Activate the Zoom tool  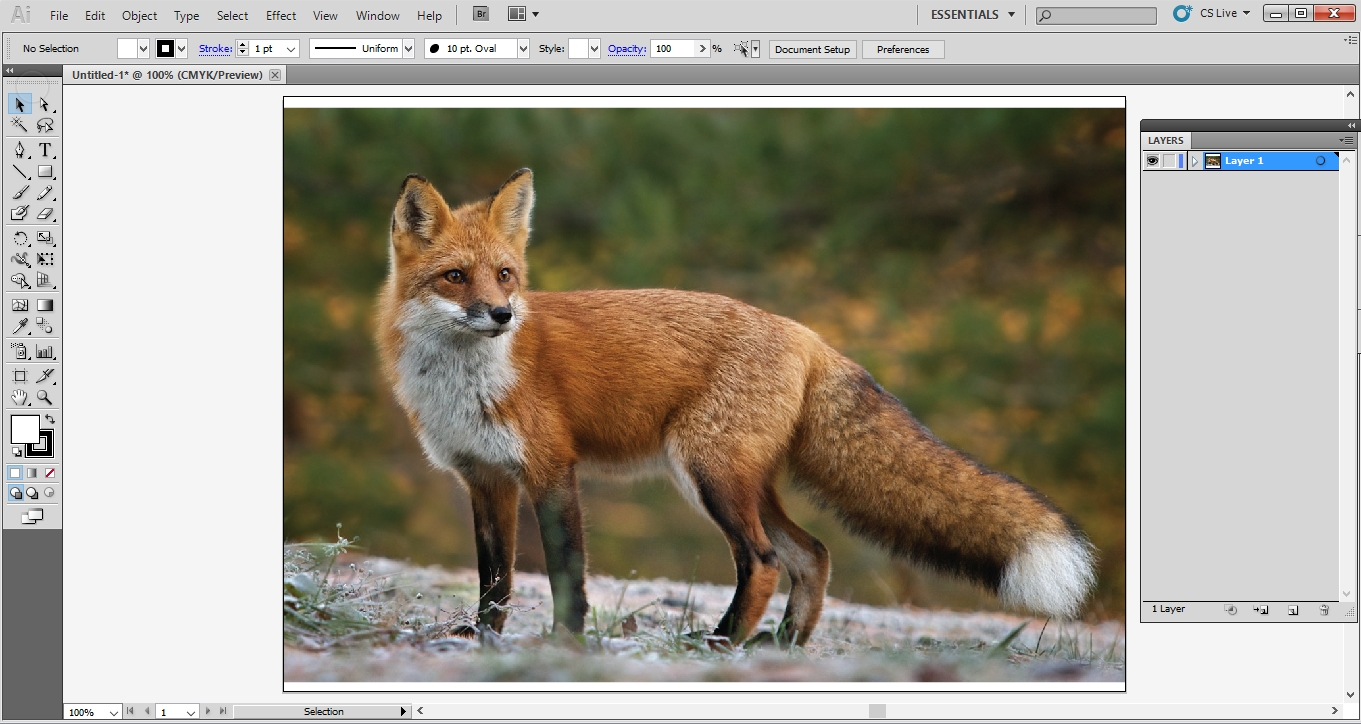45,398
